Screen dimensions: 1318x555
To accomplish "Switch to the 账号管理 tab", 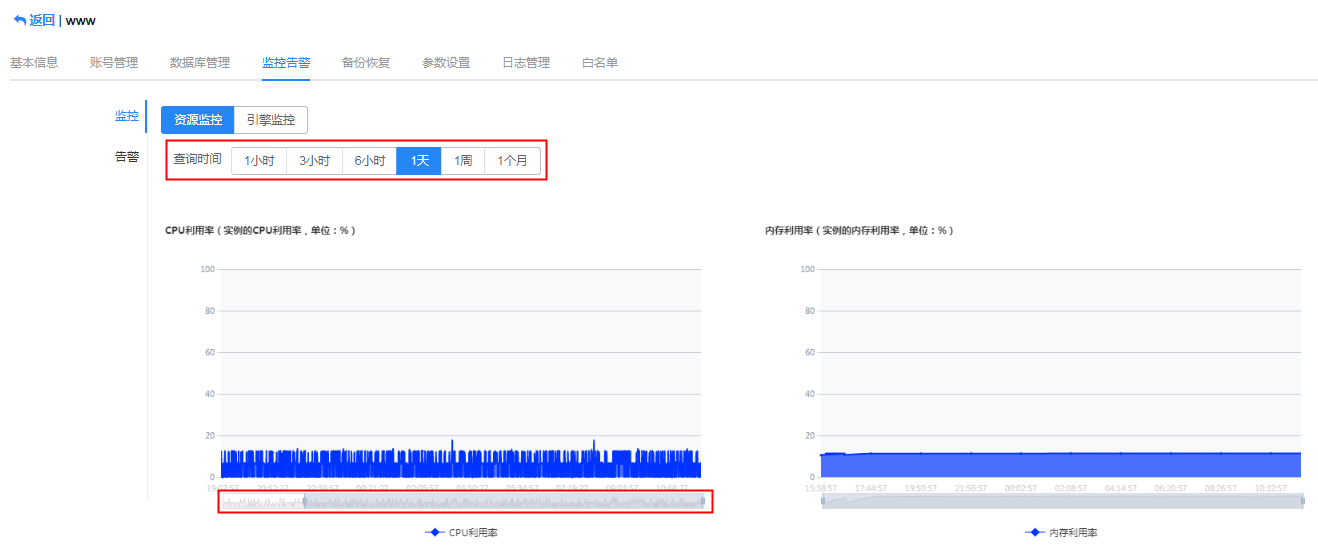I will click(114, 63).
